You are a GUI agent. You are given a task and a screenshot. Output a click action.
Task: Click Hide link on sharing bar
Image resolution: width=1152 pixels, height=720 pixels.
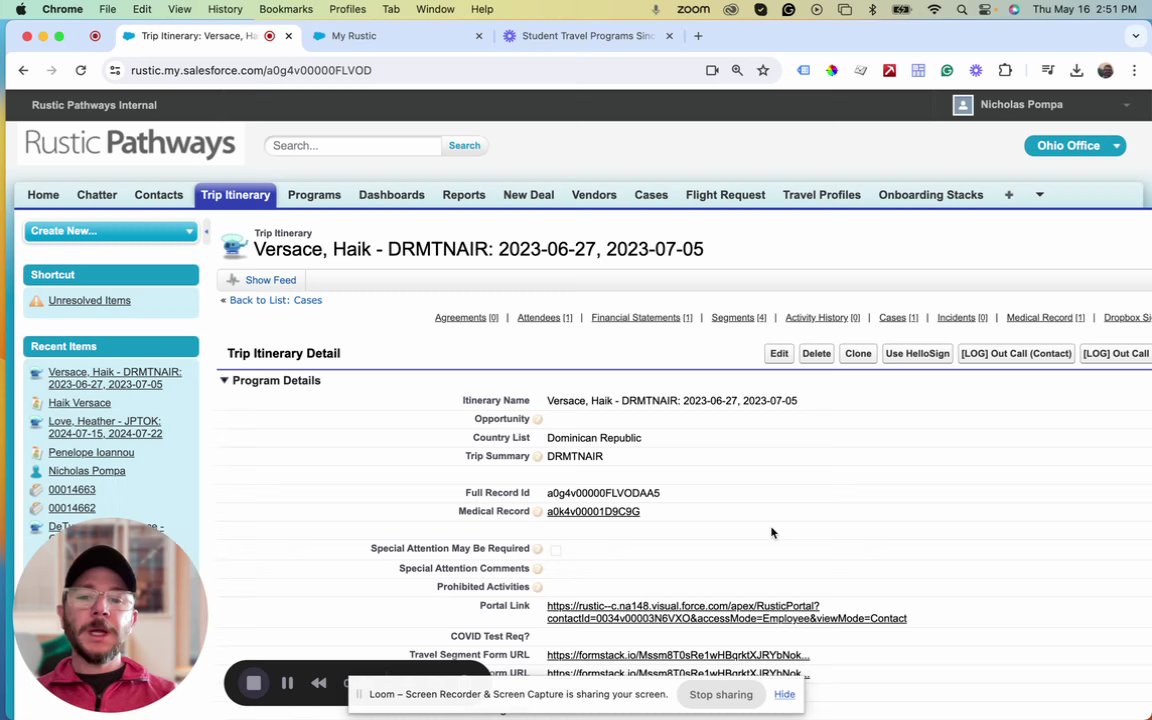784,694
